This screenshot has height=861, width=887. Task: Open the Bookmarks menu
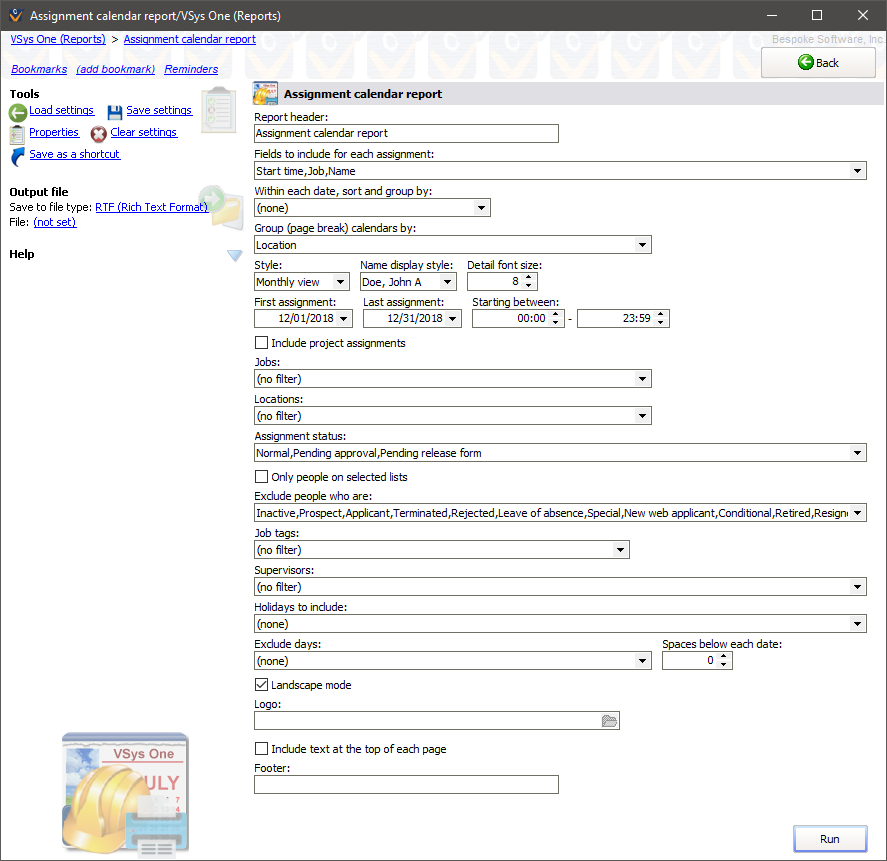point(38,69)
